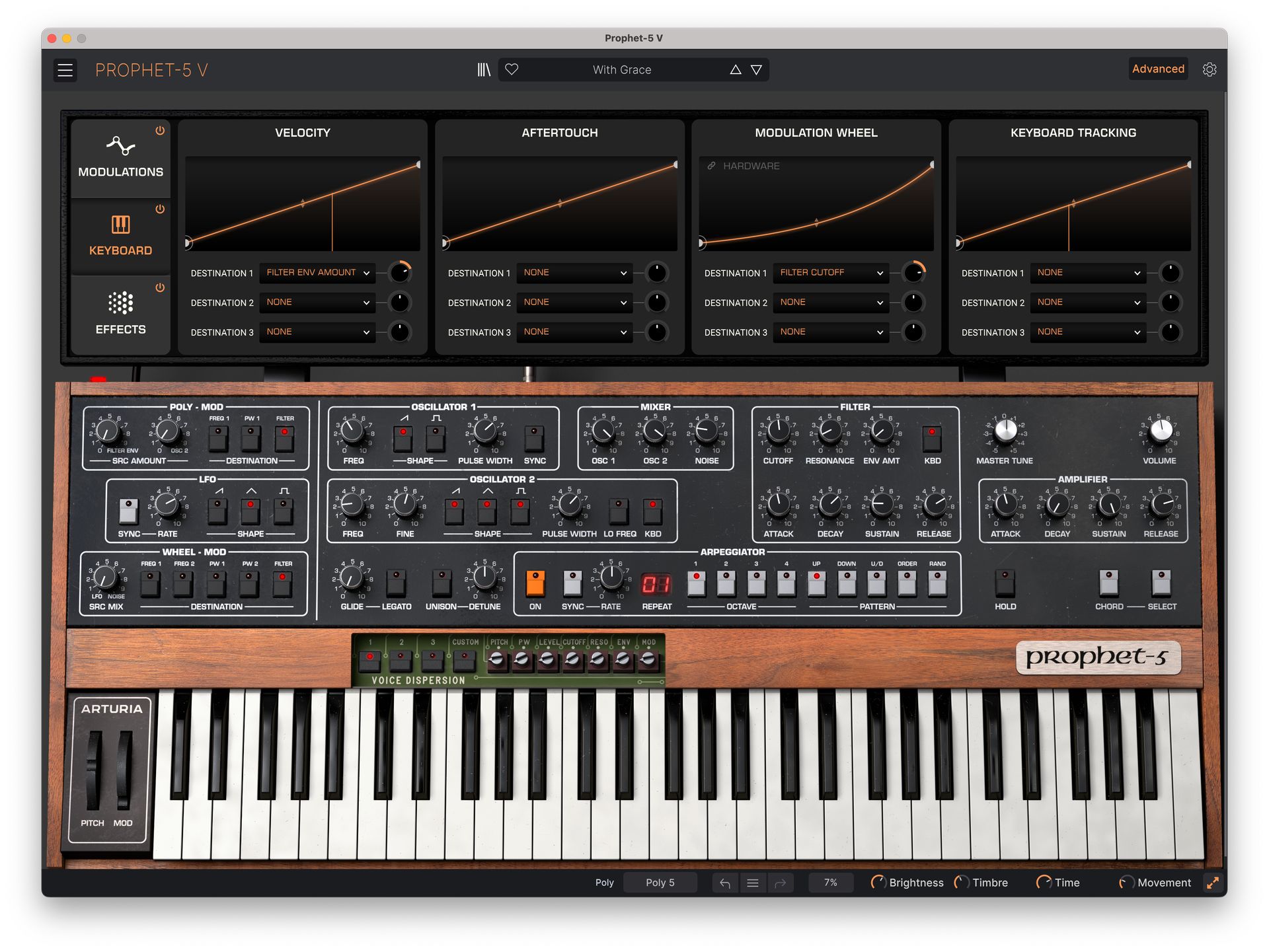Screen dimensions: 1269x952
Task: Load previous preset with up arrow
Action: [735, 69]
